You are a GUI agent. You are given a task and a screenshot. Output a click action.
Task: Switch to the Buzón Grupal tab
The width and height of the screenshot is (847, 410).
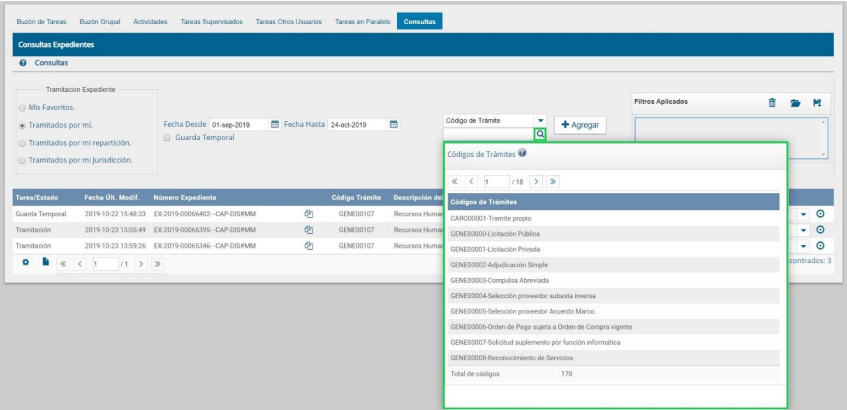click(100, 22)
